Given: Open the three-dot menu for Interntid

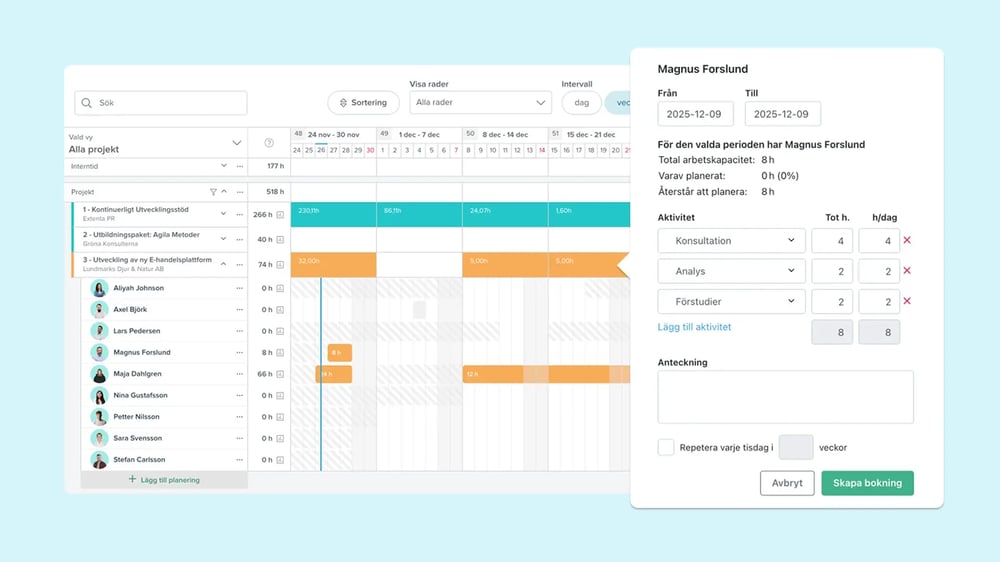Looking at the screenshot, I should [x=240, y=166].
